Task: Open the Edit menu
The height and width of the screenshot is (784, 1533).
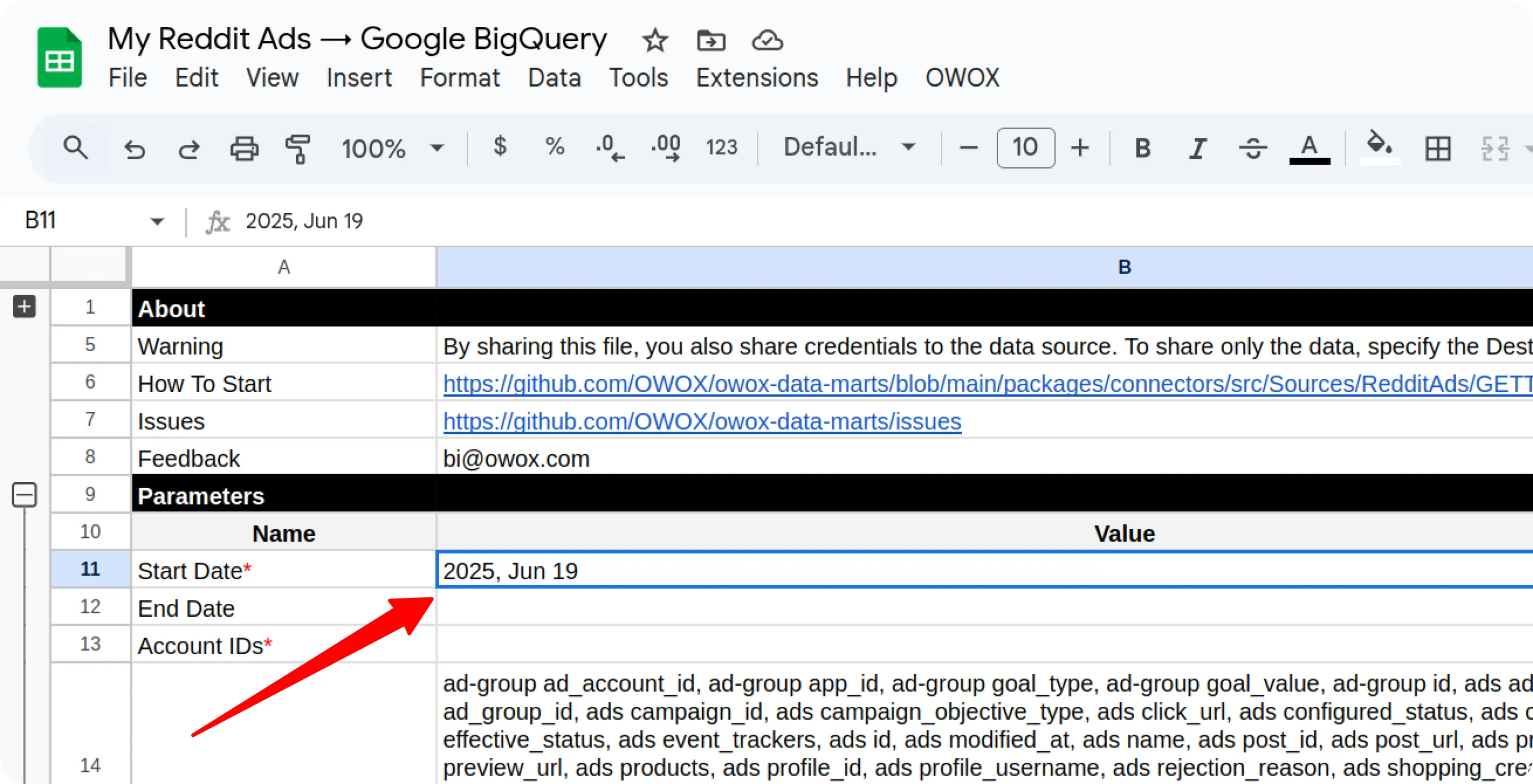Action: [x=196, y=78]
